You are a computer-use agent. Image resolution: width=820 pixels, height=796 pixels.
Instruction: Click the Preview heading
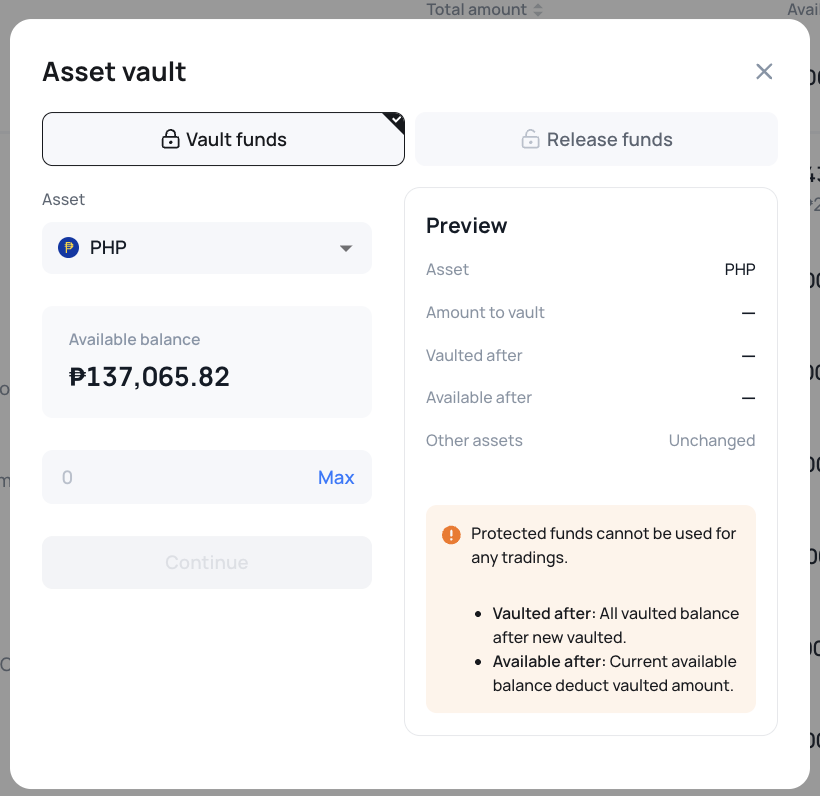[x=466, y=225]
